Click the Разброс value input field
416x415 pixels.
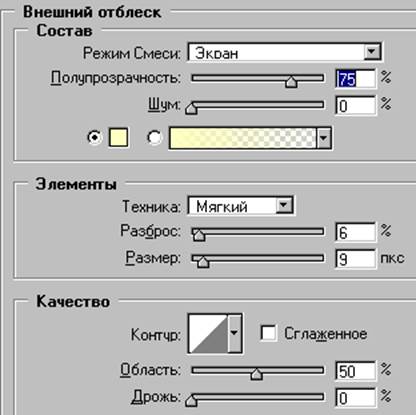[355, 232]
